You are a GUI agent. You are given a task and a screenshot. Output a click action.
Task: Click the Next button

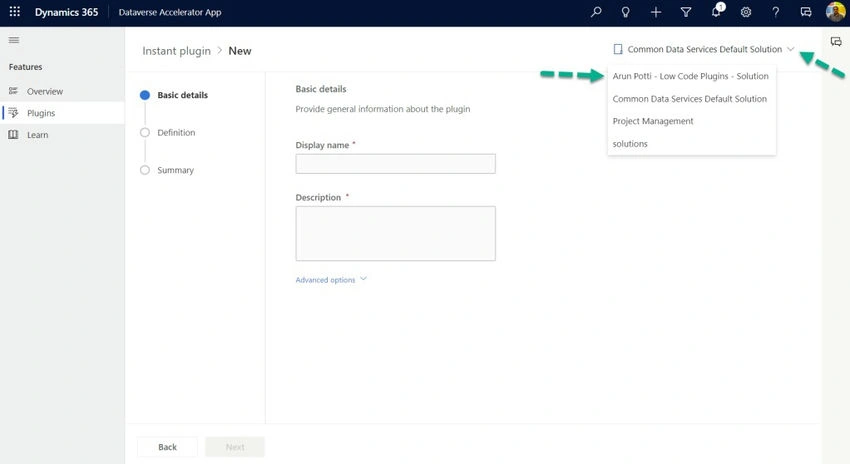point(235,447)
